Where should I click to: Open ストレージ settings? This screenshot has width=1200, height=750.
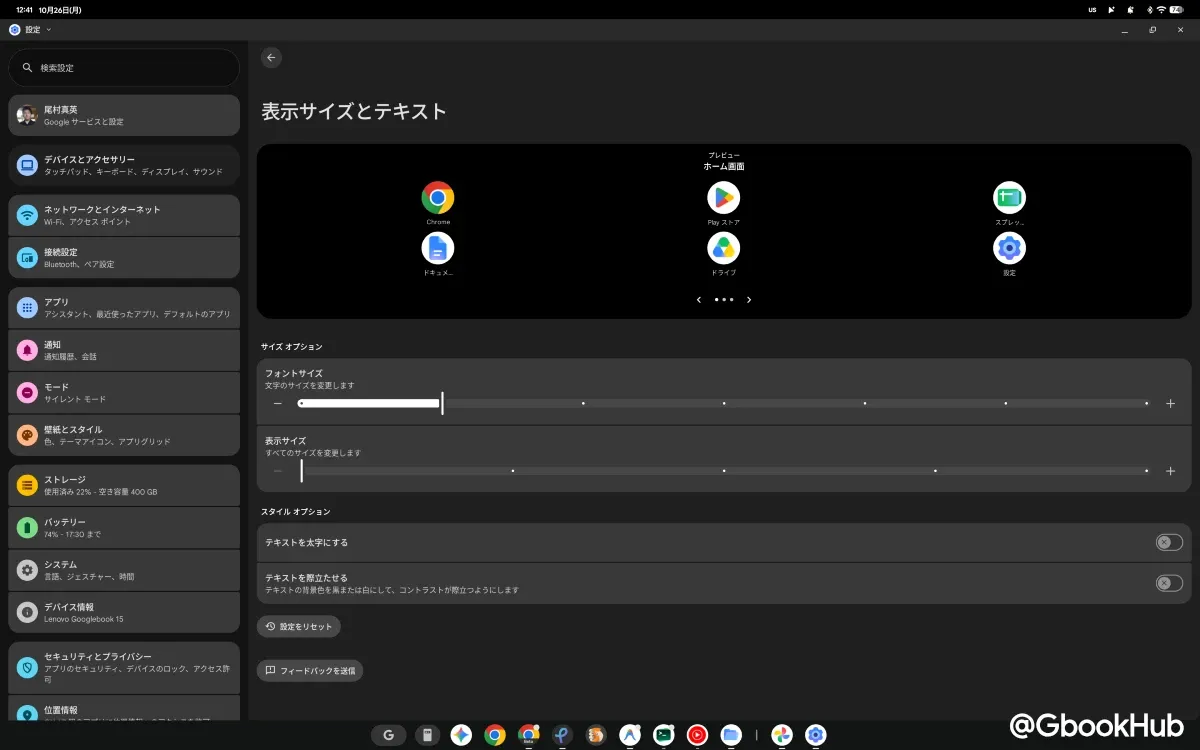pyautogui.click(x=124, y=485)
